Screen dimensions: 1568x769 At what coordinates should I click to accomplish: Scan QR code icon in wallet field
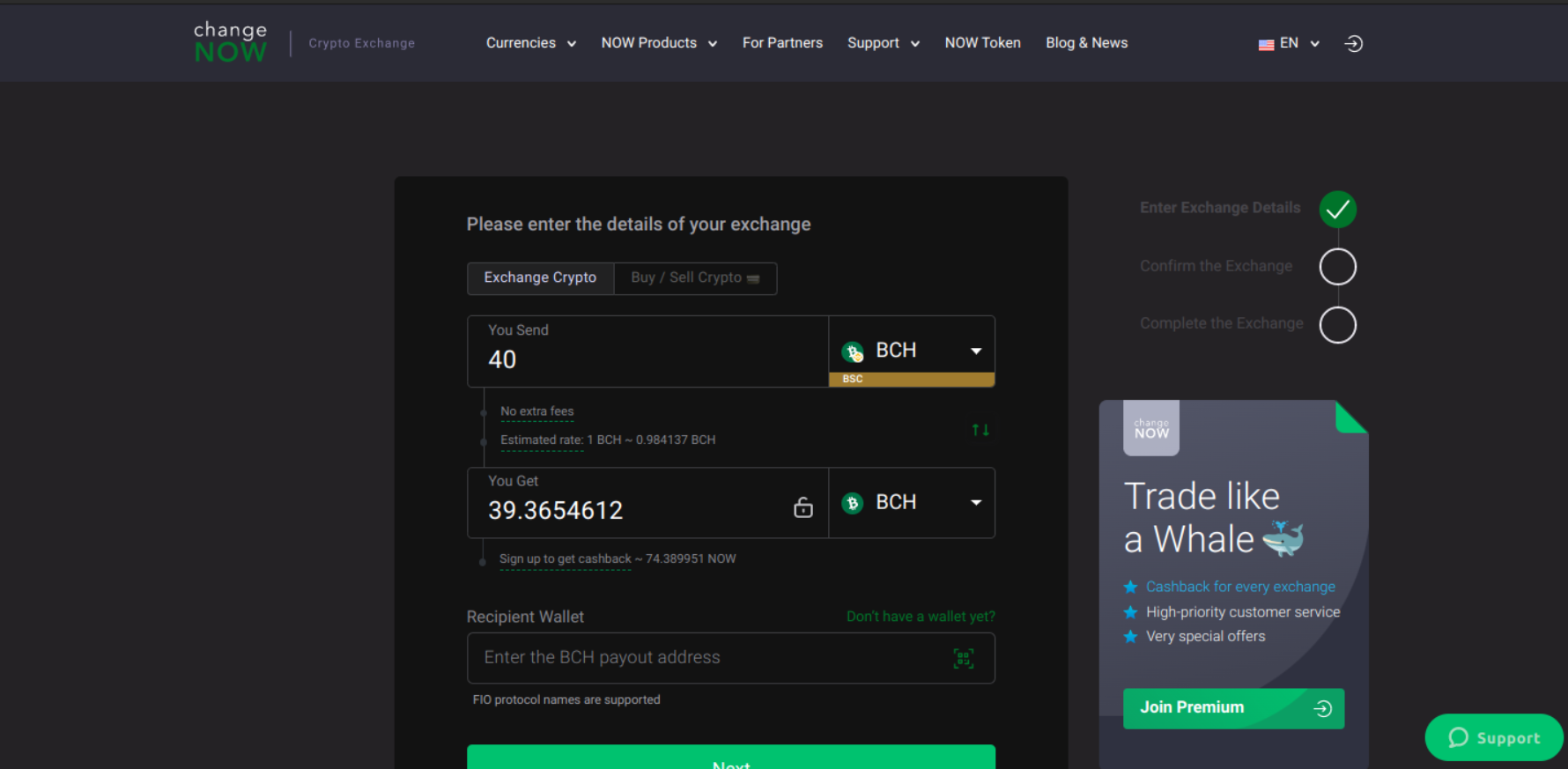click(x=964, y=658)
